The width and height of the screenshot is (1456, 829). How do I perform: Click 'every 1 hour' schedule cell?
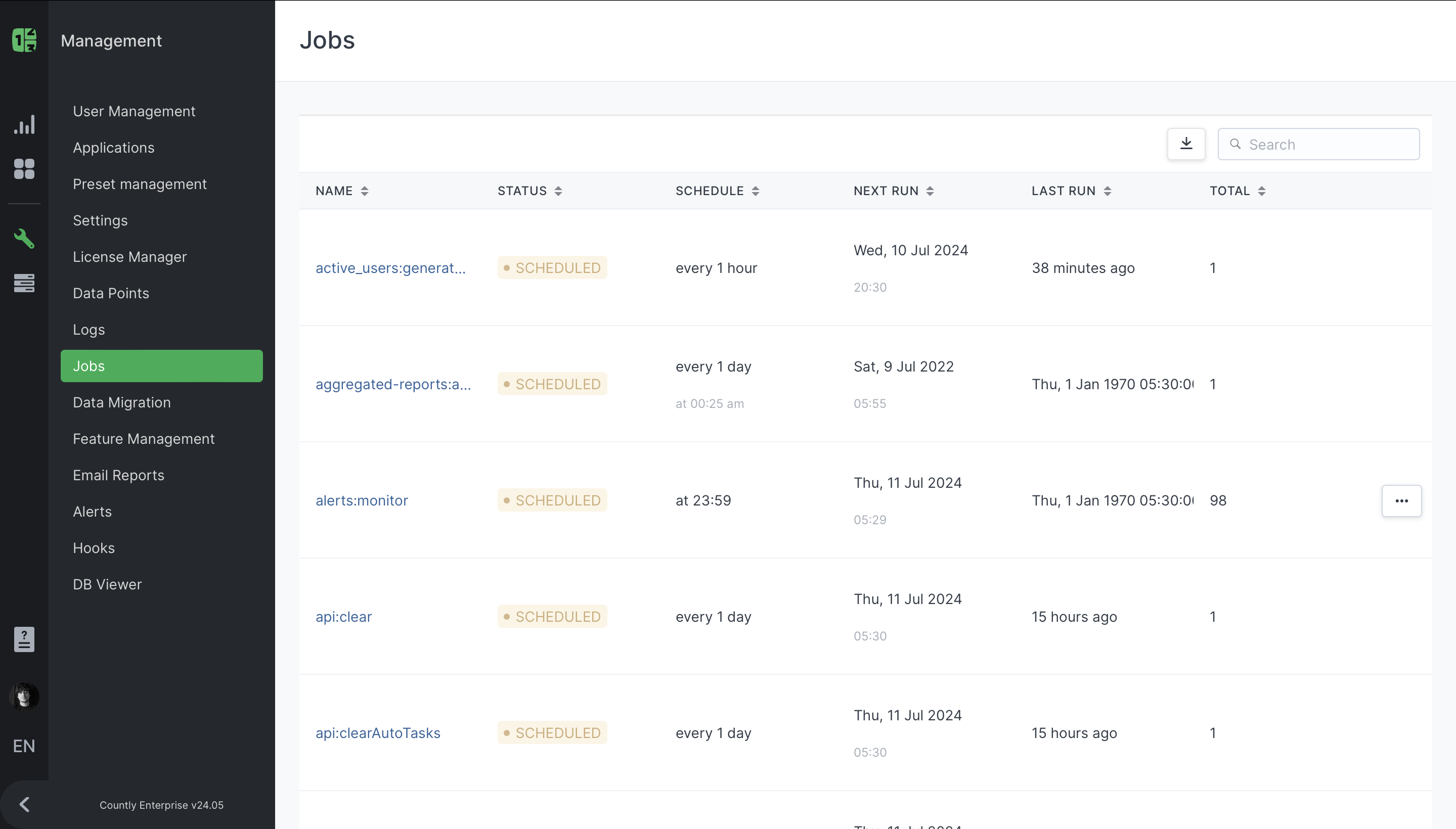(716, 268)
